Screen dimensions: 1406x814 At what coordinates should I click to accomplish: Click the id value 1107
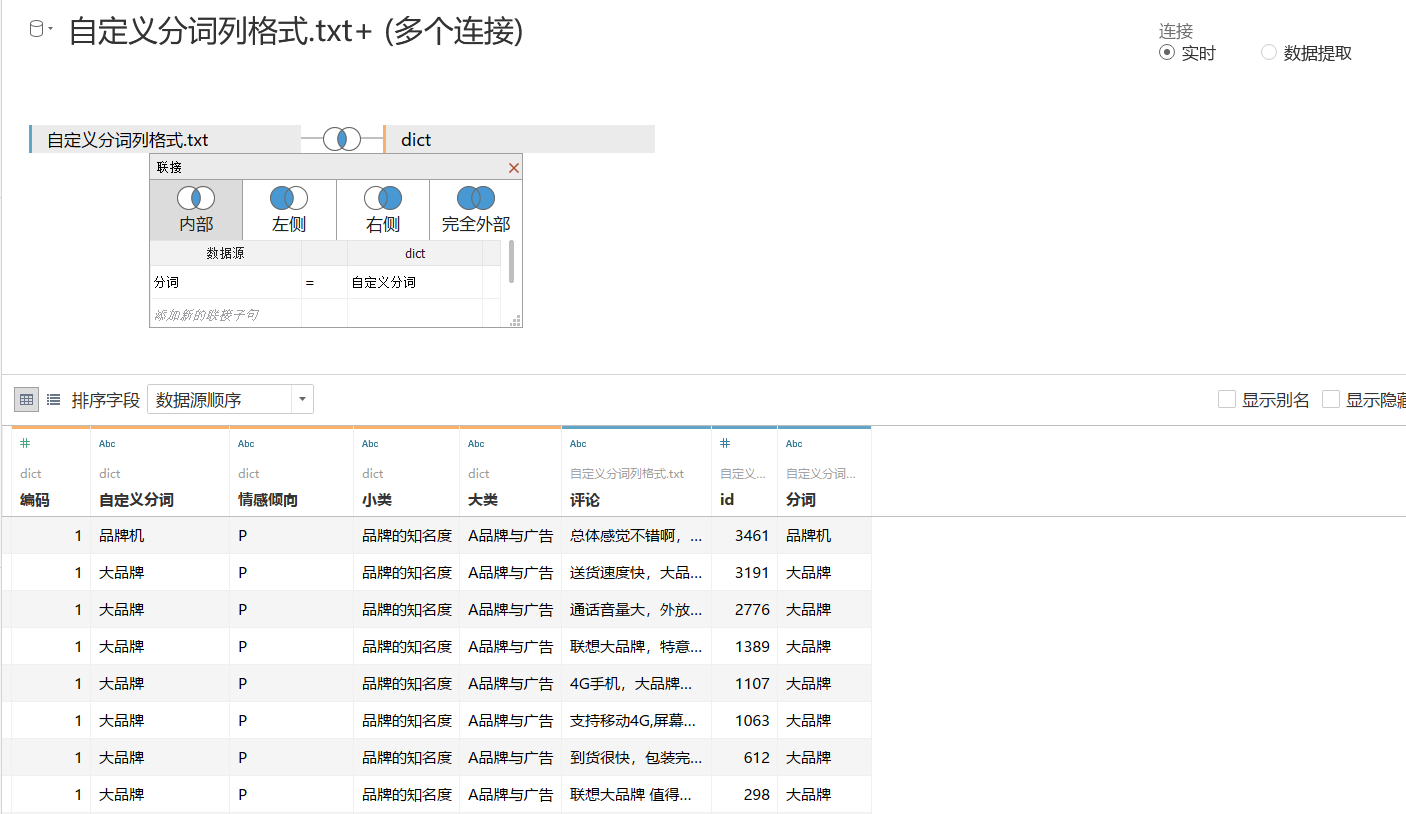pyautogui.click(x=744, y=684)
